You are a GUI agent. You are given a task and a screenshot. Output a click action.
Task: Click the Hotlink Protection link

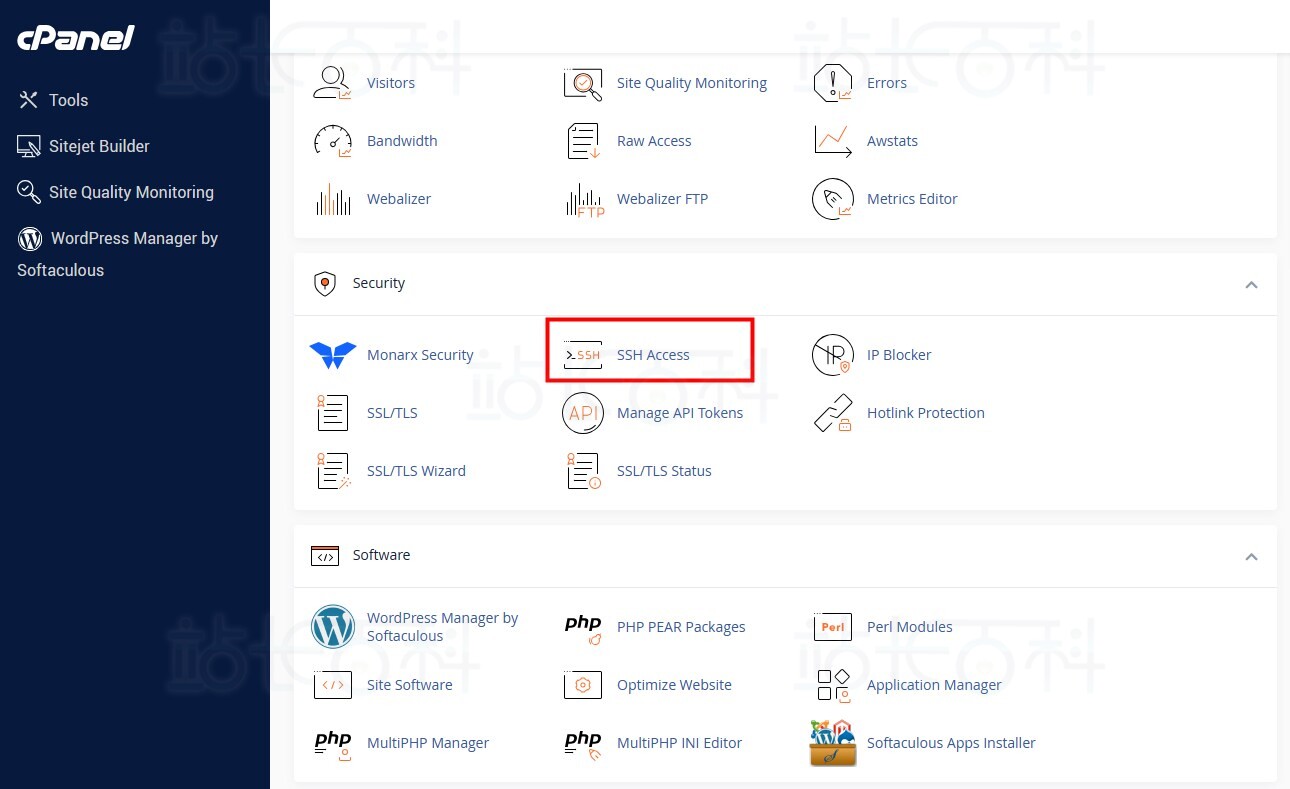coord(926,413)
